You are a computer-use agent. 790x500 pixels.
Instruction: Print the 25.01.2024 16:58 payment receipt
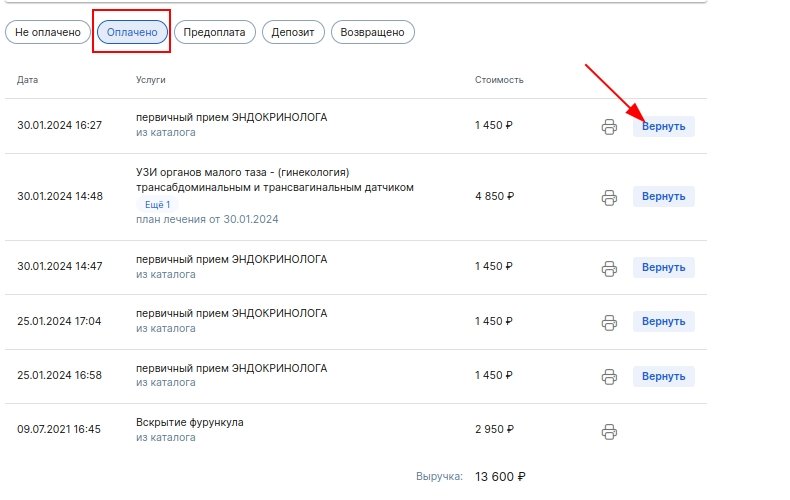coord(609,377)
